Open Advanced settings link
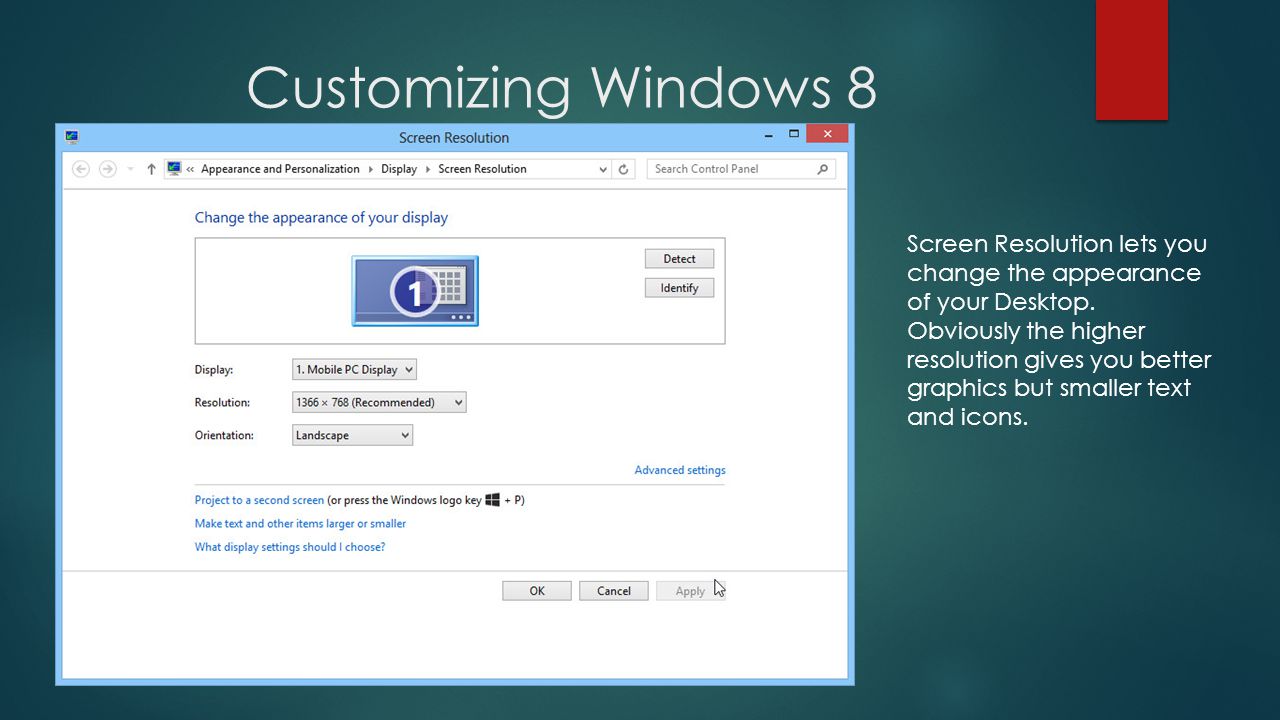 (680, 470)
